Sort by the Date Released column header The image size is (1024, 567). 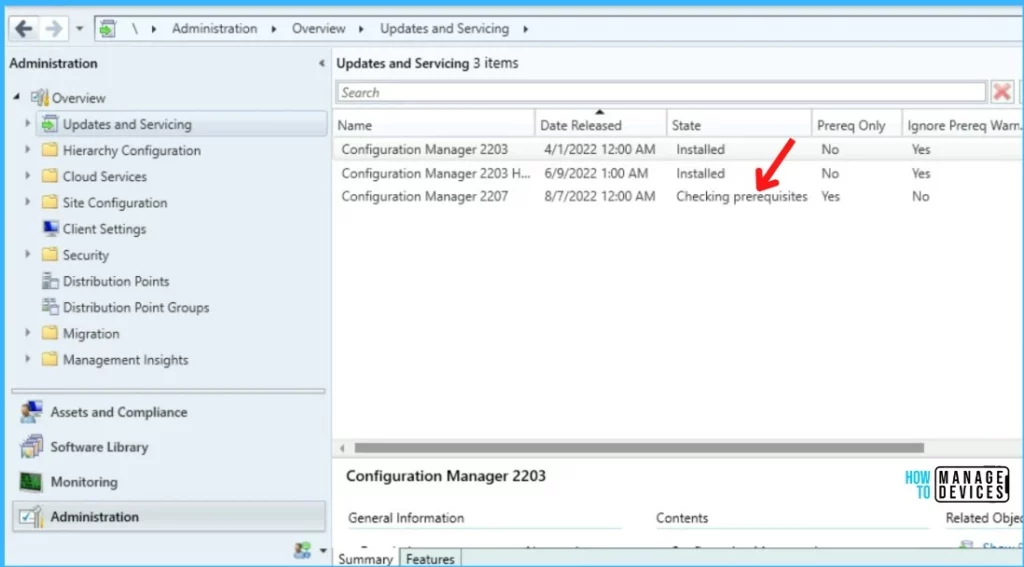tap(601, 125)
